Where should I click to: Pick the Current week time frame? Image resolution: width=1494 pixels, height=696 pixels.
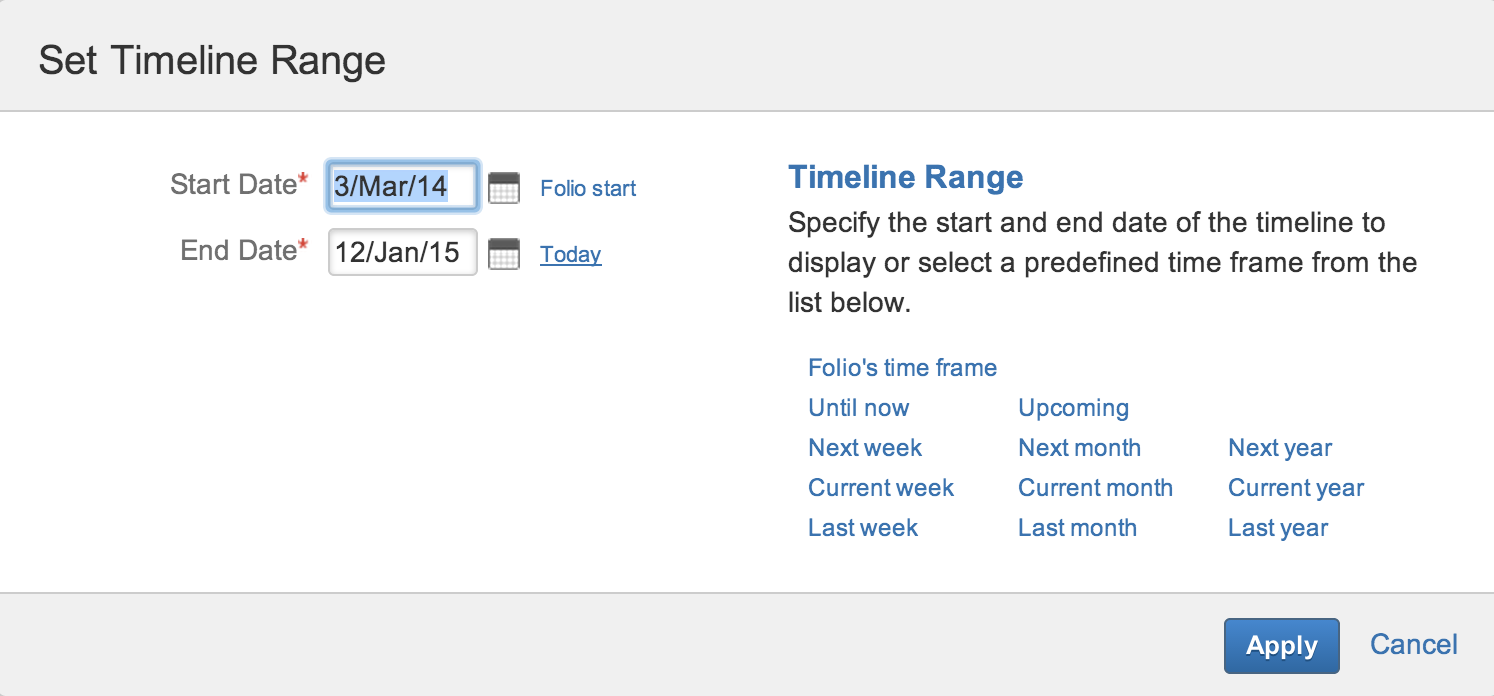[881, 488]
